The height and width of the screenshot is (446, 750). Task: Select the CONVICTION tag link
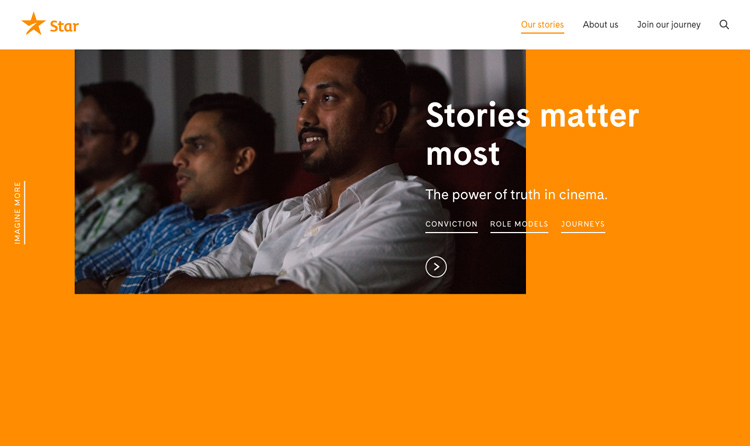pyautogui.click(x=451, y=224)
